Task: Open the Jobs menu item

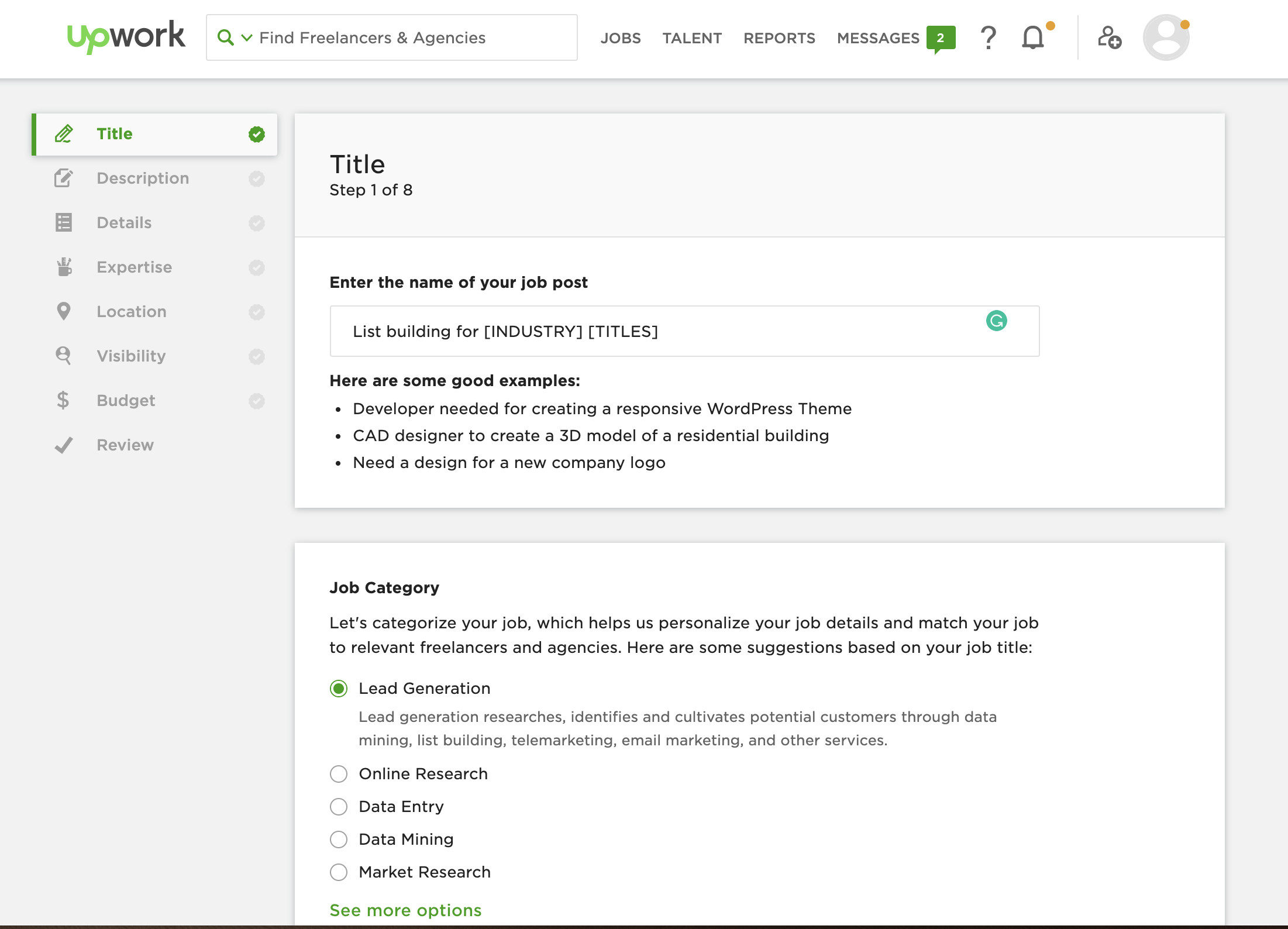Action: [x=621, y=38]
